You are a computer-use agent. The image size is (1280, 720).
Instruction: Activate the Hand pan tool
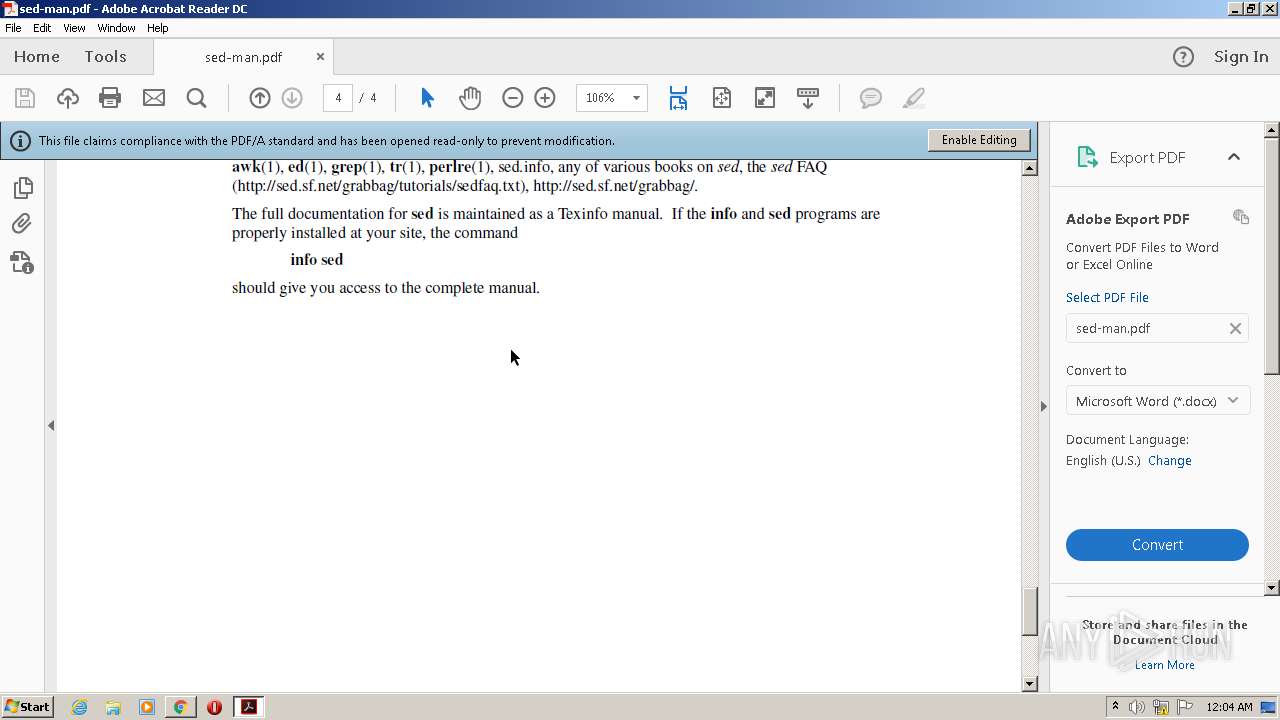point(470,98)
